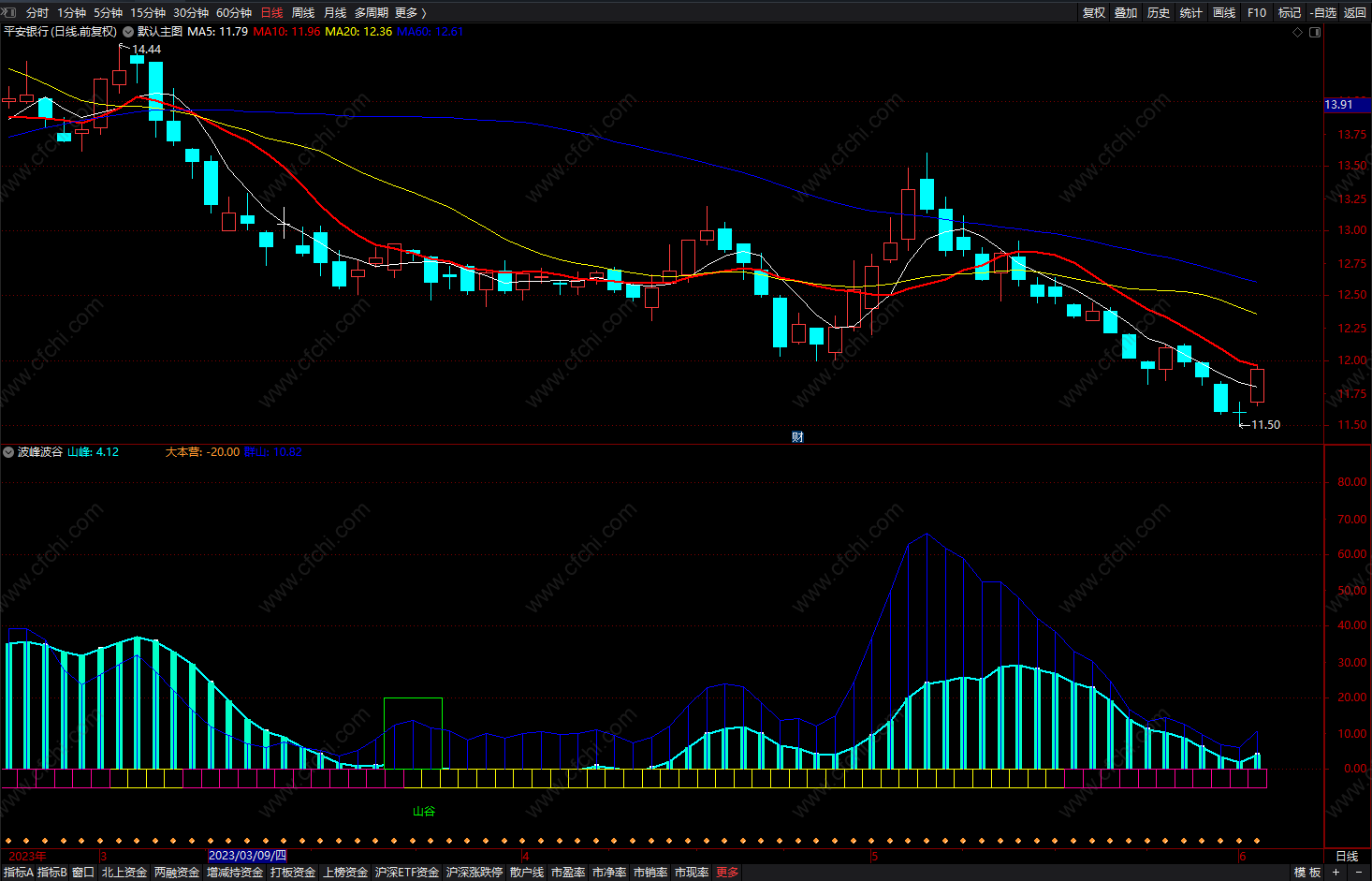Switch to the 周线 weekly tab
This screenshot has height=881, width=1372.
pyautogui.click(x=303, y=12)
